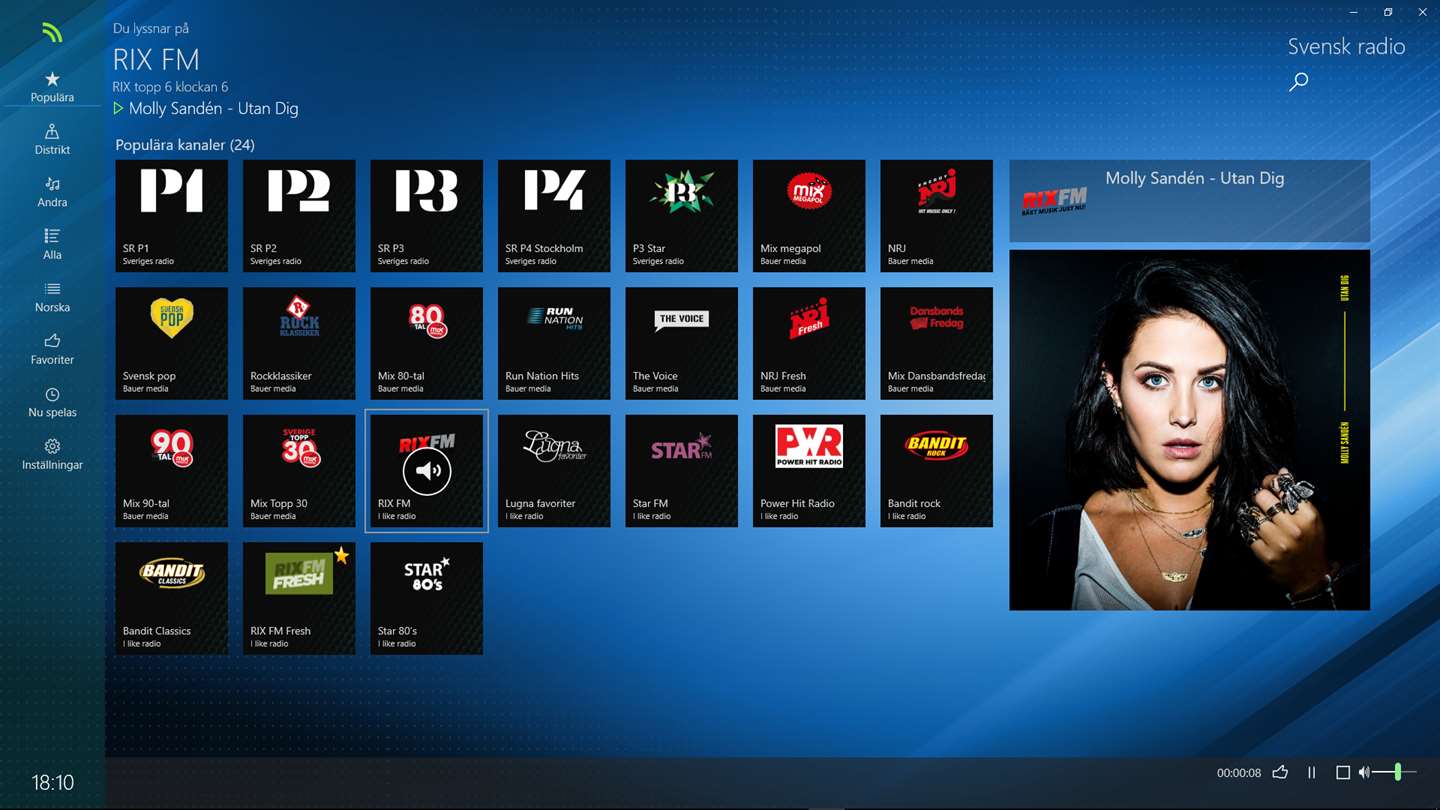1440x810 pixels.
Task: Open the Norska channels section
Action: pyautogui.click(x=52, y=297)
